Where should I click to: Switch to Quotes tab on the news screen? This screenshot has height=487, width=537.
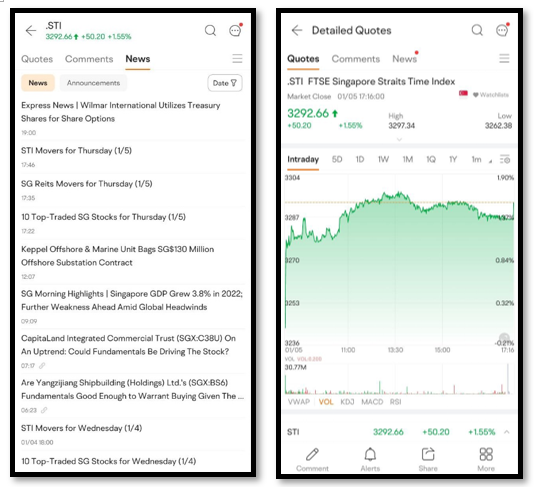coord(37,59)
